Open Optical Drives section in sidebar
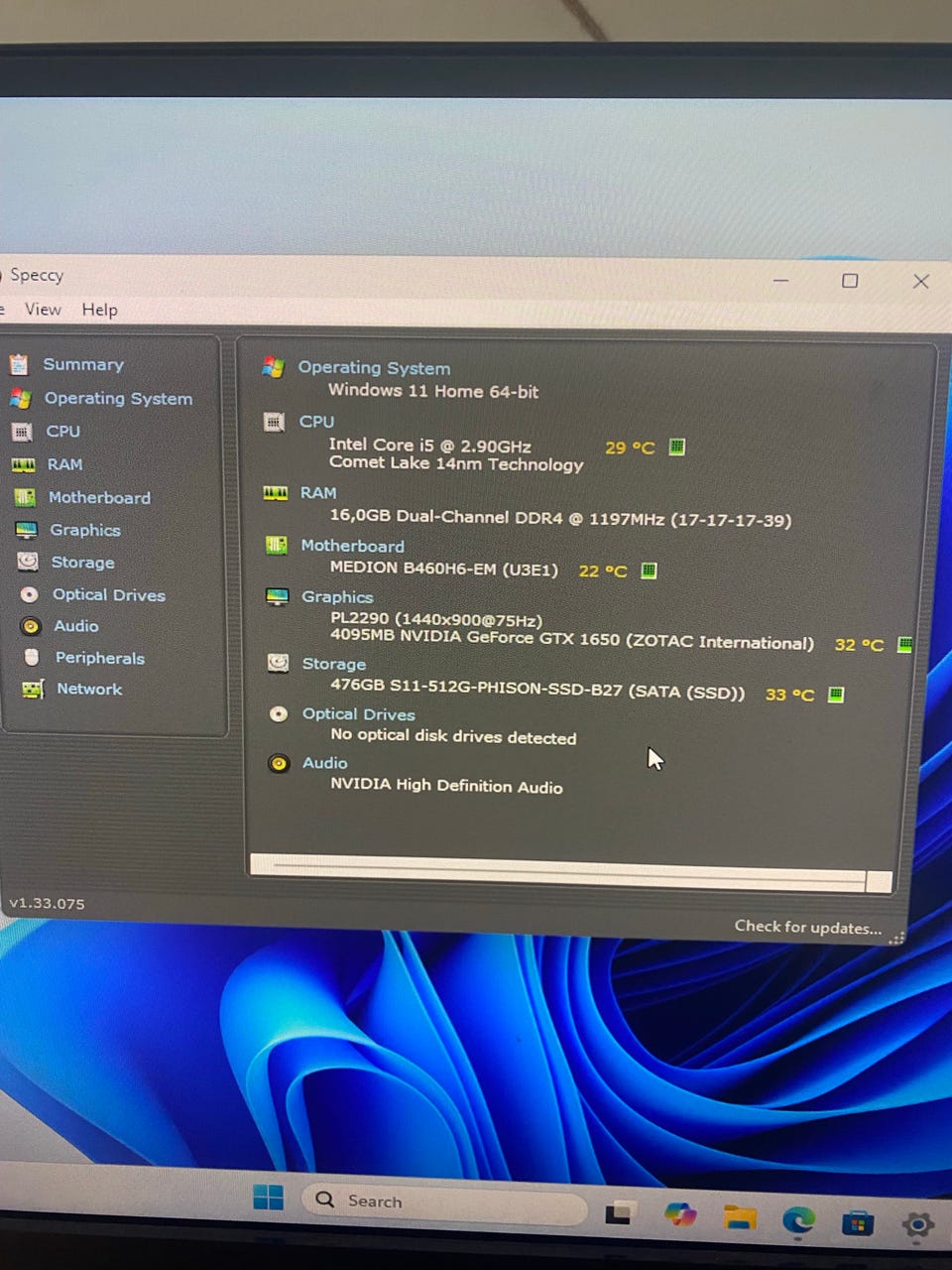The height and width of the screenshot is (1270, 952). coord(109,595)
